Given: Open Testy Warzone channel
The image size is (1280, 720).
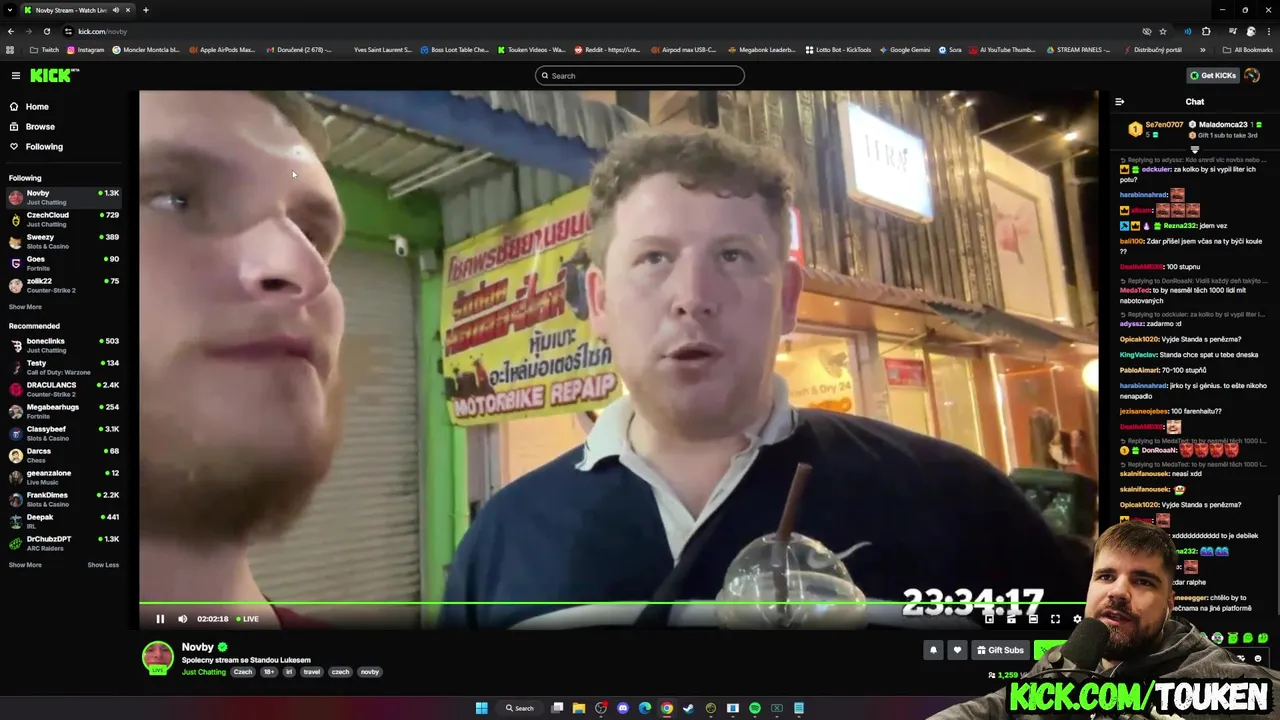Looking at the screenshot, I should click(x=64, y=367).
